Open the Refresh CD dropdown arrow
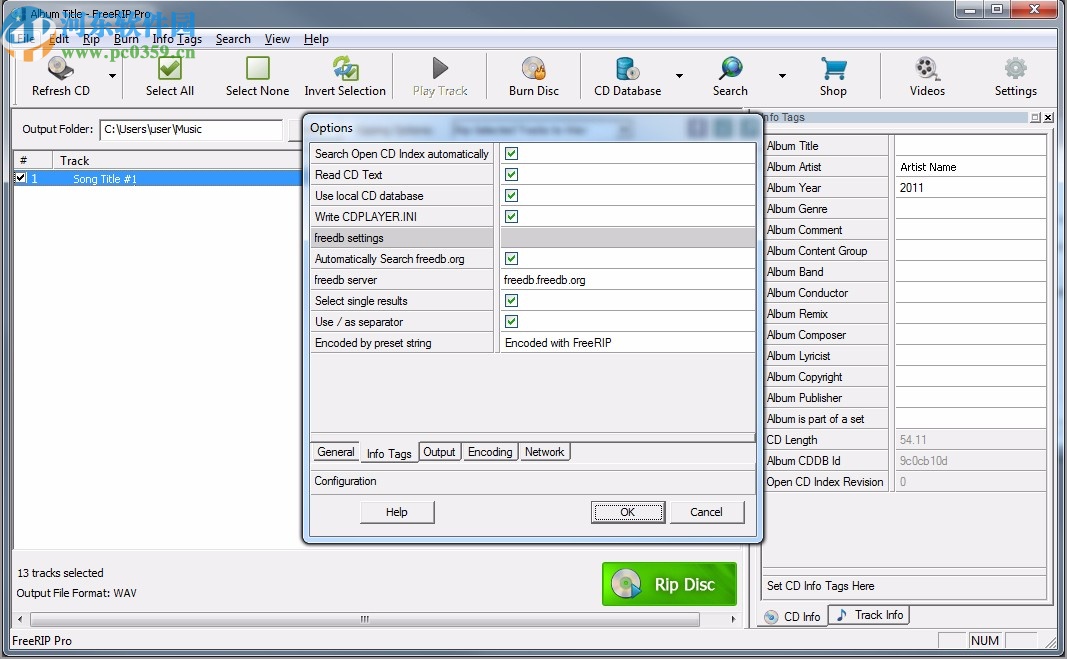The width and height of the screenshot is (1067, 659). point(112,75)
